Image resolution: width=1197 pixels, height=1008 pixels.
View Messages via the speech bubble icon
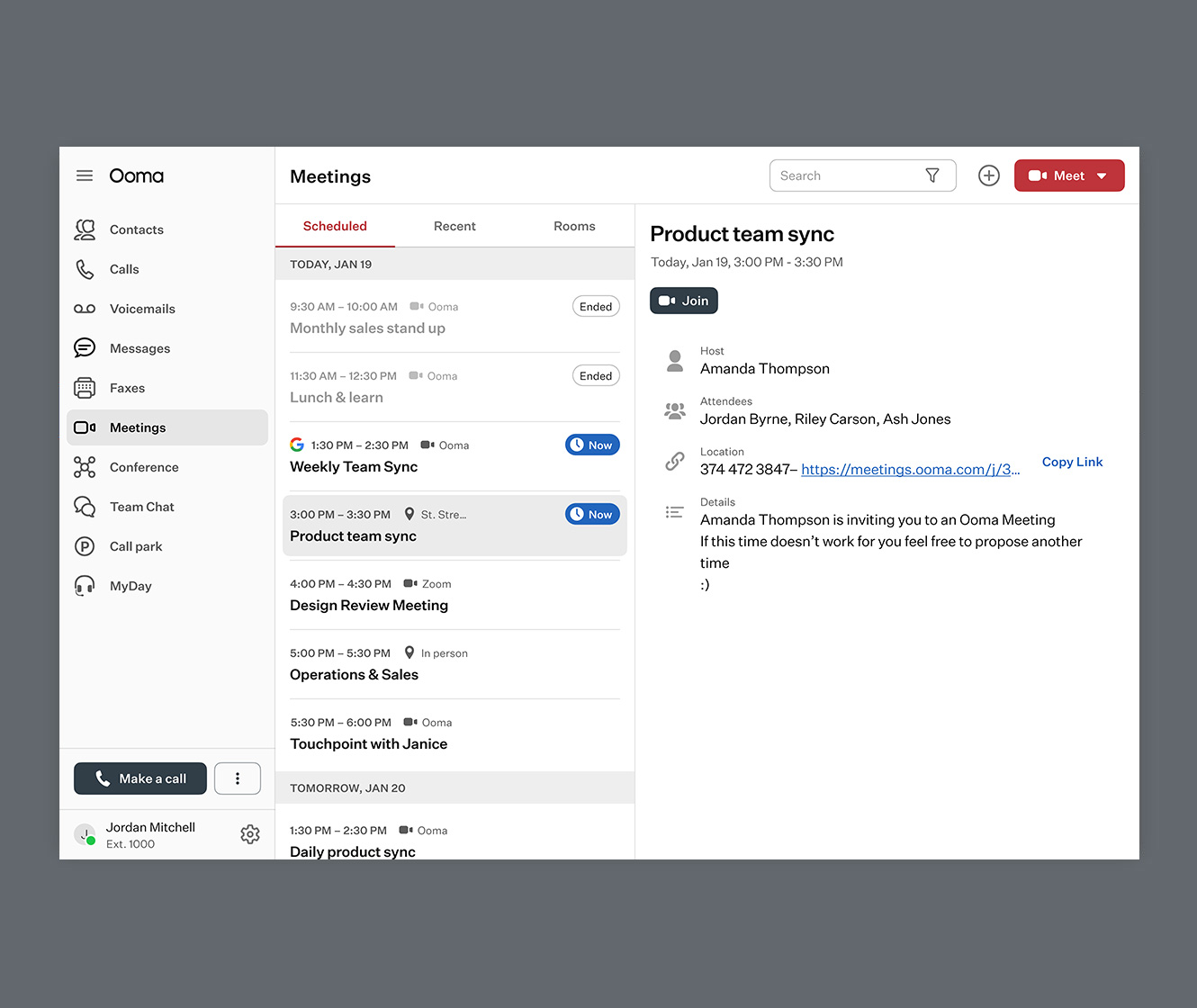(85, 348)
